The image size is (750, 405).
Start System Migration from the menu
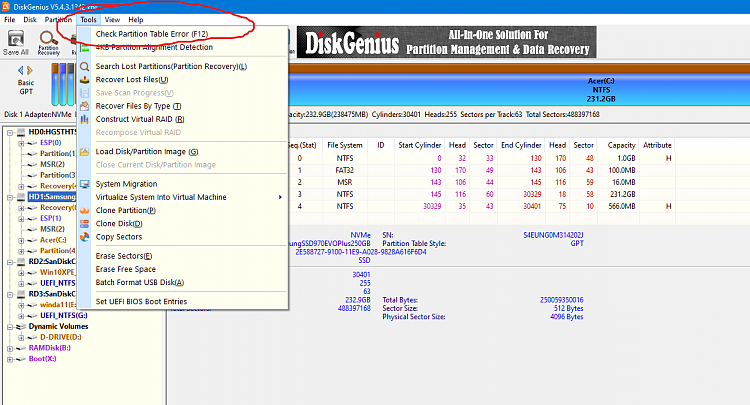pyautogui.click(x=126, y=184)
